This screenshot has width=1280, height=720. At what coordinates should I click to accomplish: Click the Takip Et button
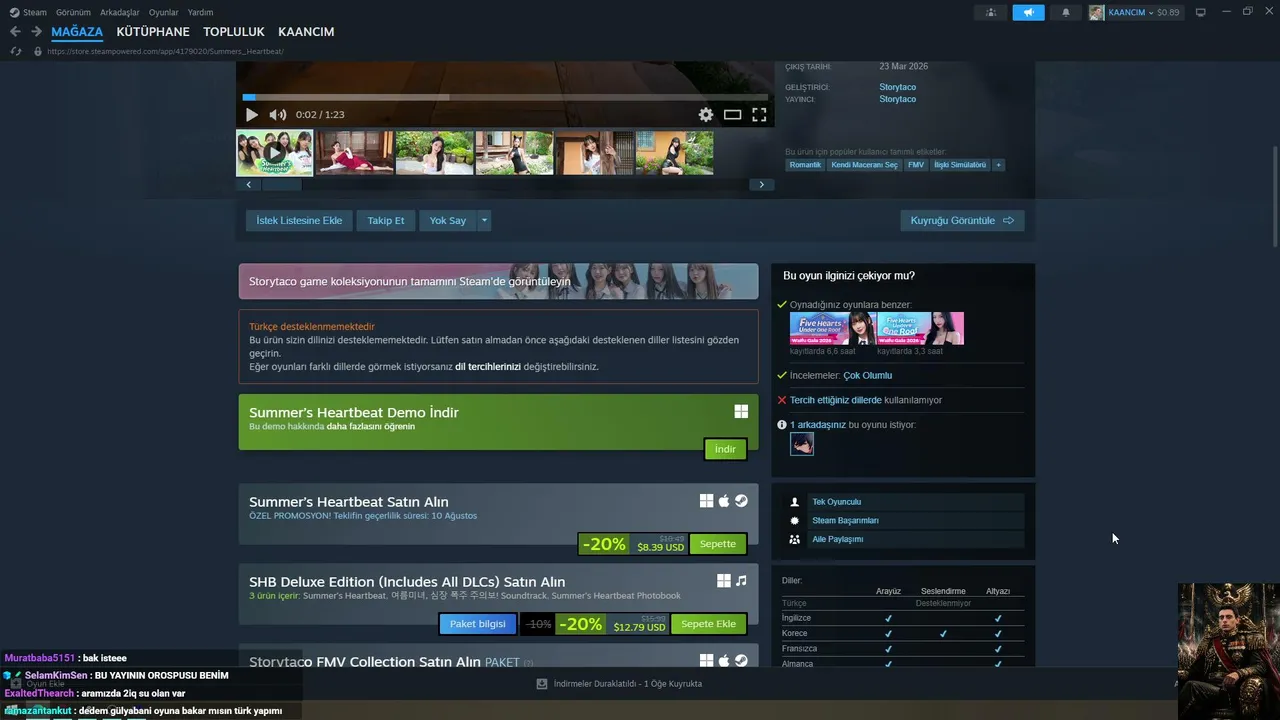pyautogui.click(x=386, y=220)
